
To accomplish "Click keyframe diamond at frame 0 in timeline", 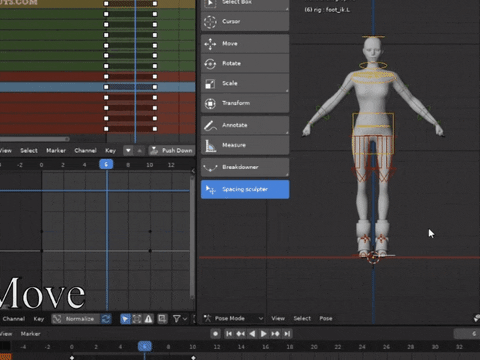I will pos(72,357).
